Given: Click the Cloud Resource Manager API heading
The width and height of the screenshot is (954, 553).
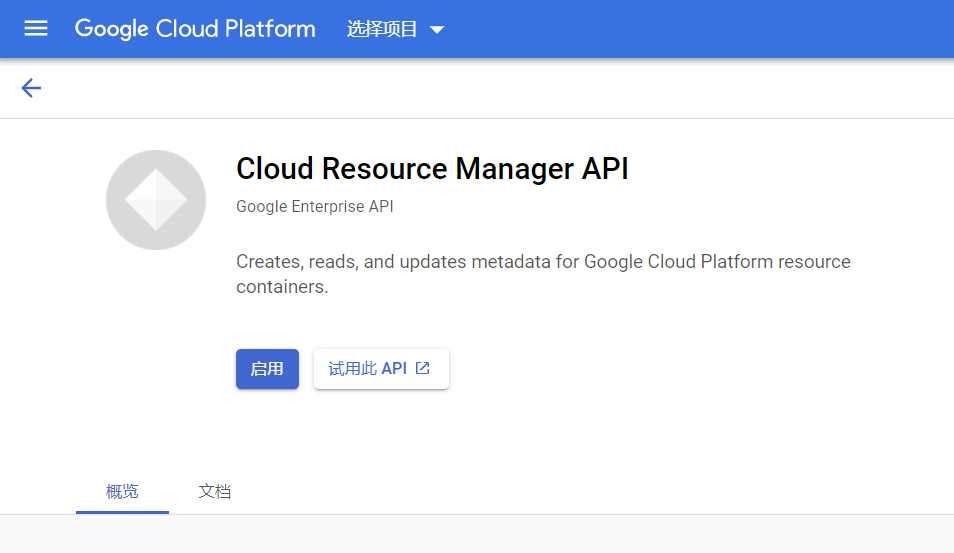Looking at the screenshot, I should pos(432,169).
